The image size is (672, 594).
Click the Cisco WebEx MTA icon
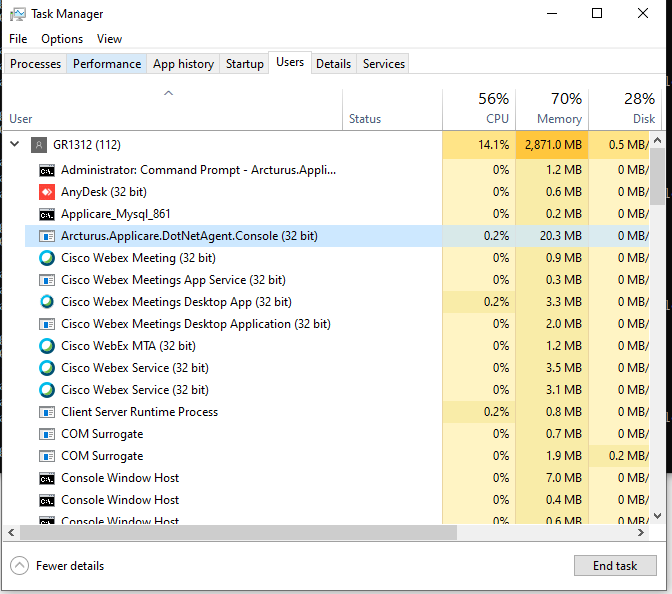[47, 346]
